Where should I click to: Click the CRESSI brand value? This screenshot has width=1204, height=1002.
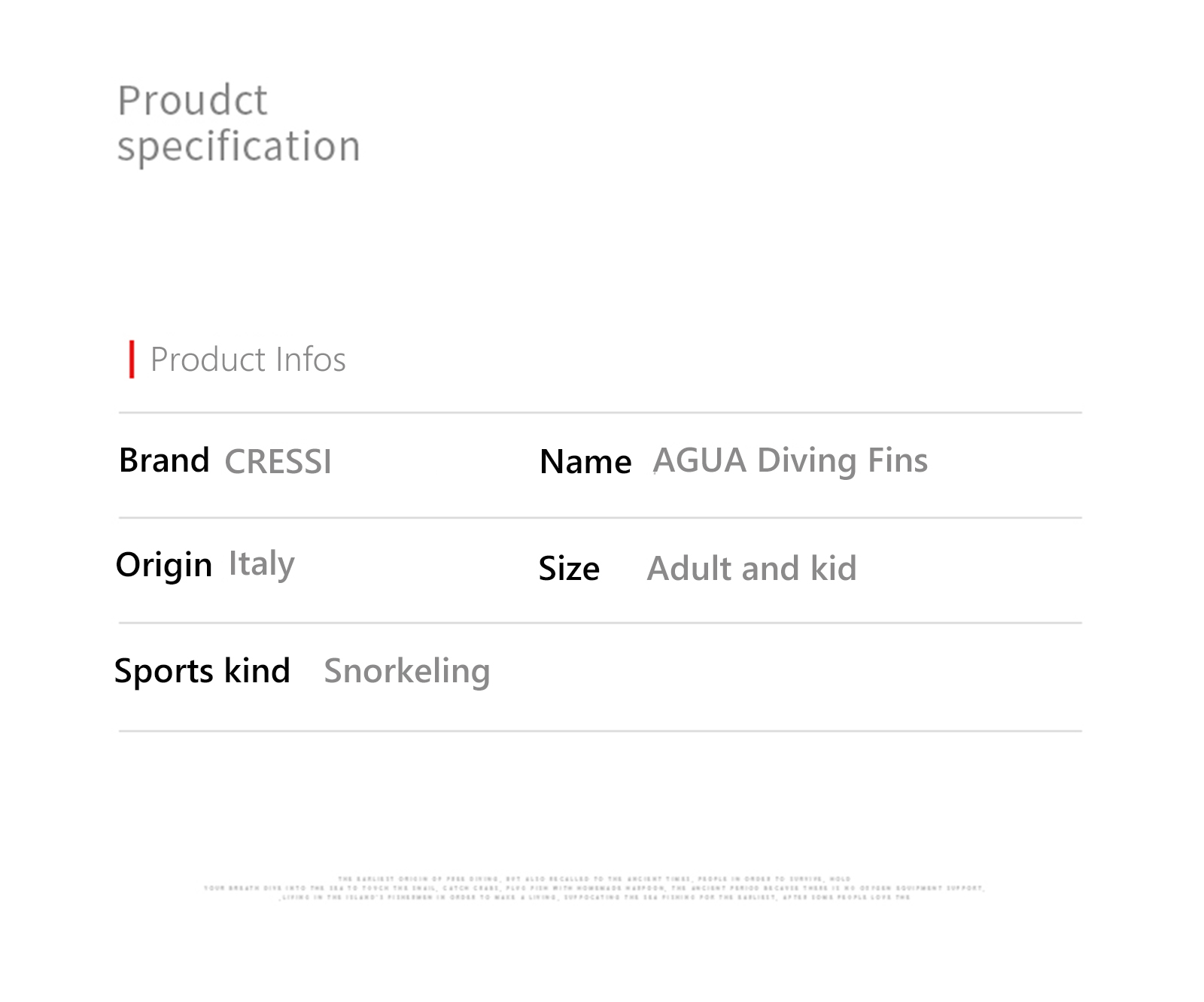click(278, 462)
